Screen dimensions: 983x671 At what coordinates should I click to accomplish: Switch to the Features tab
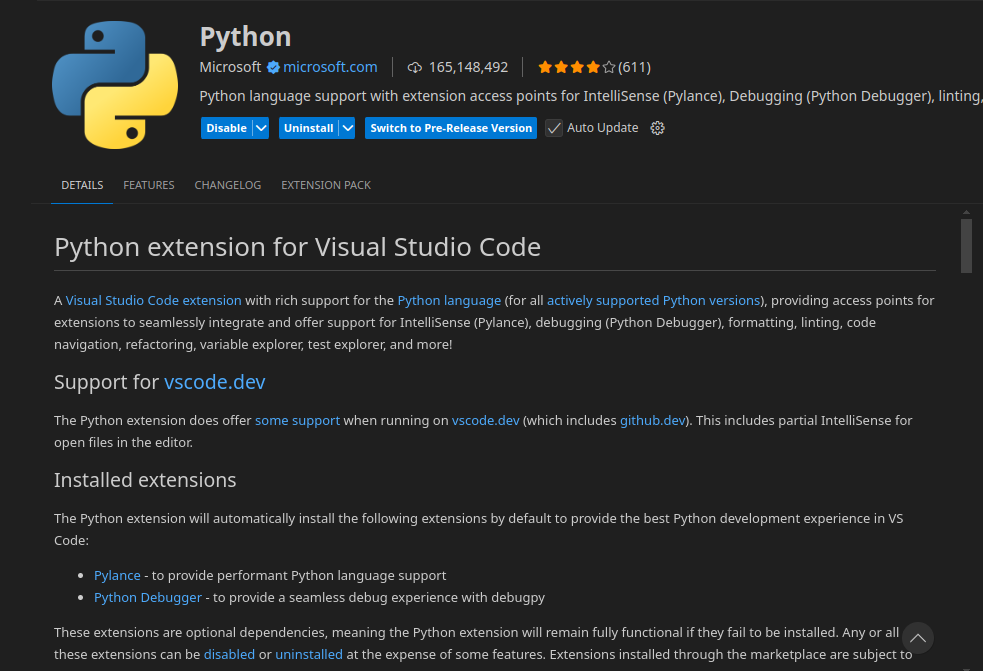[149, 185]
